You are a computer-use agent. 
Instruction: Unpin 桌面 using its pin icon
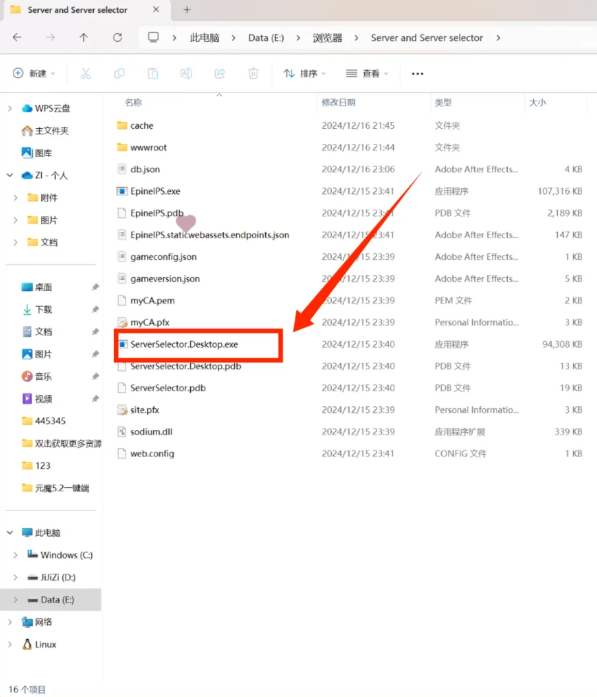coord(95,287)
